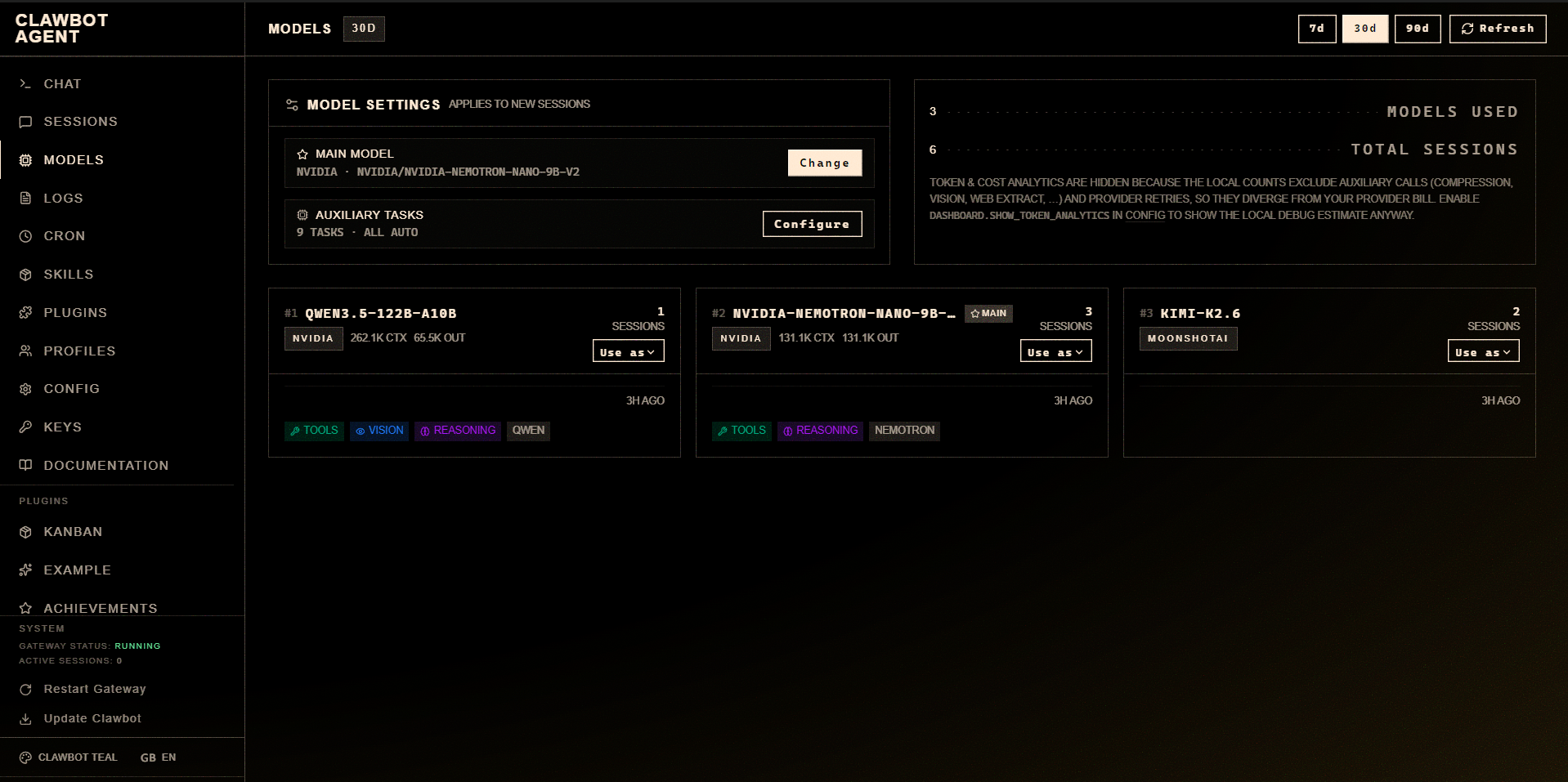The width and height of the screenshot is (1568, 782).
Task: Click the wrench icon on Qwen's Tools tag
Action: (x=295, y=431)
